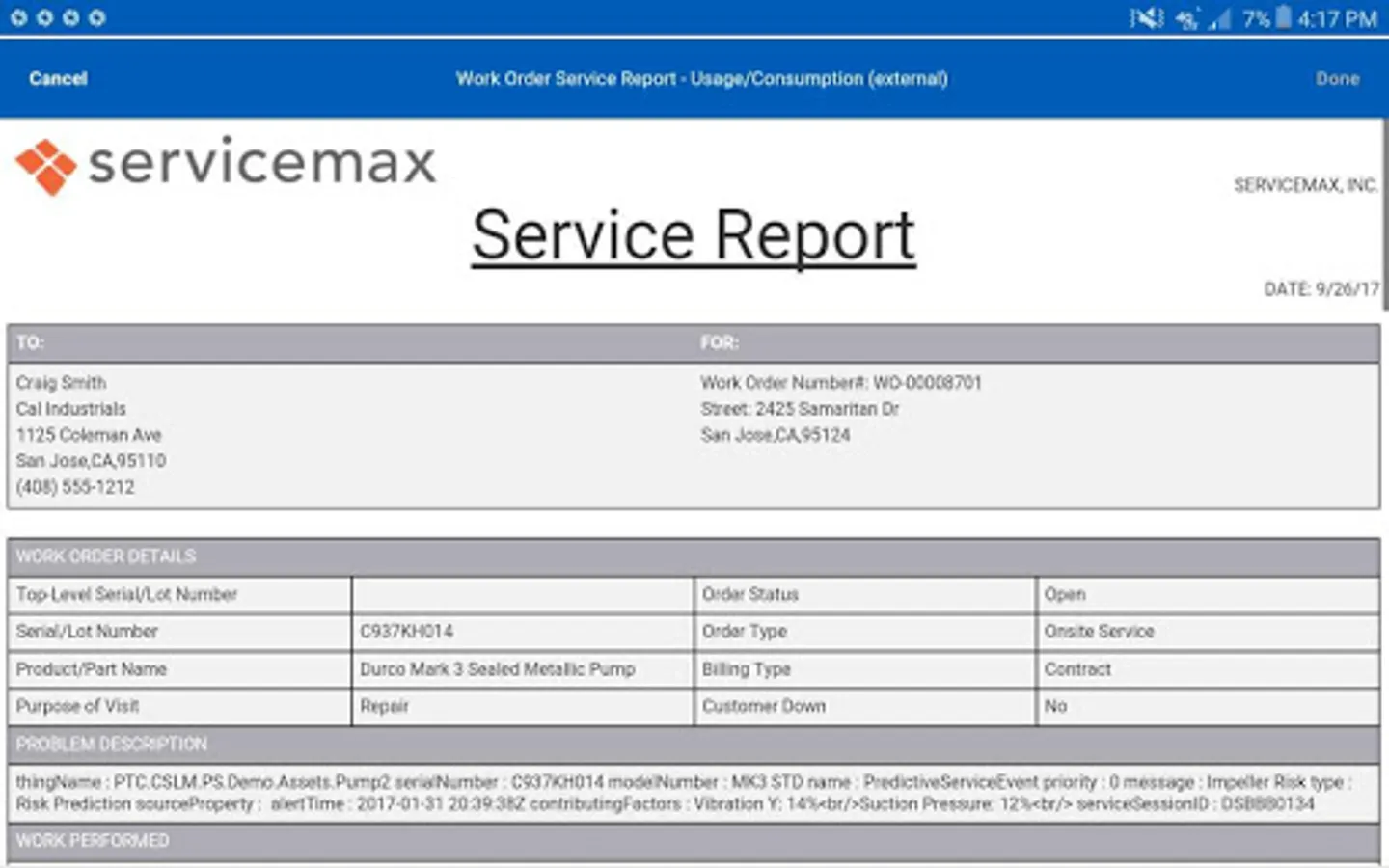Select Billing Type label
Screen dimensions: 1389x868
pos(747,669)
